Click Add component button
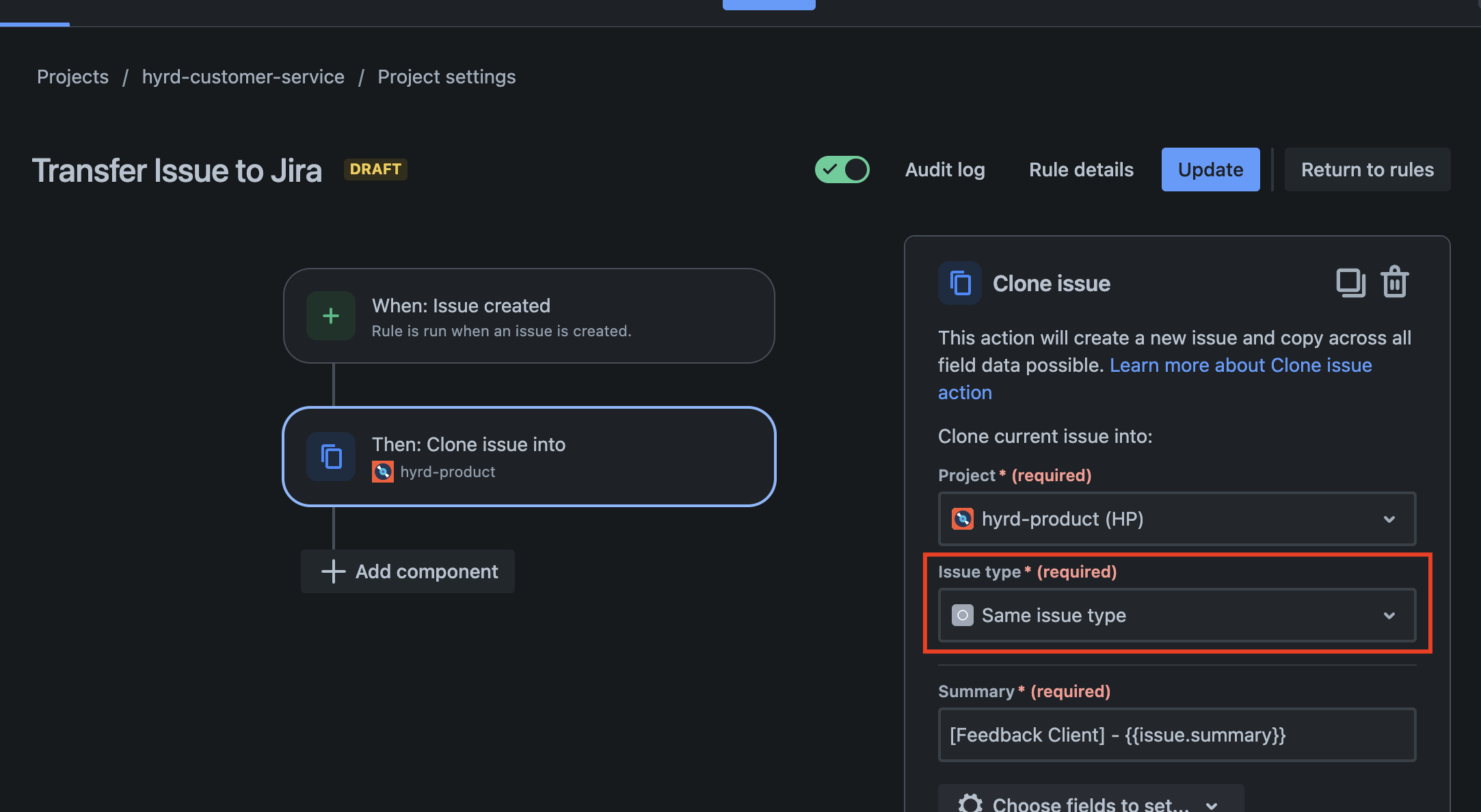Screen dimensions: 1481x812 pos(408,571)
